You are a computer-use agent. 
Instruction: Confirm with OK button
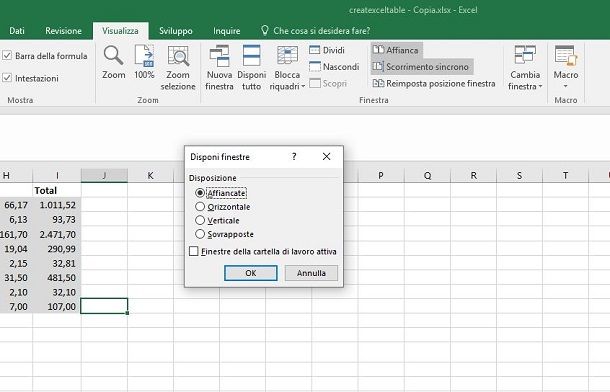[x=251, y=273]
